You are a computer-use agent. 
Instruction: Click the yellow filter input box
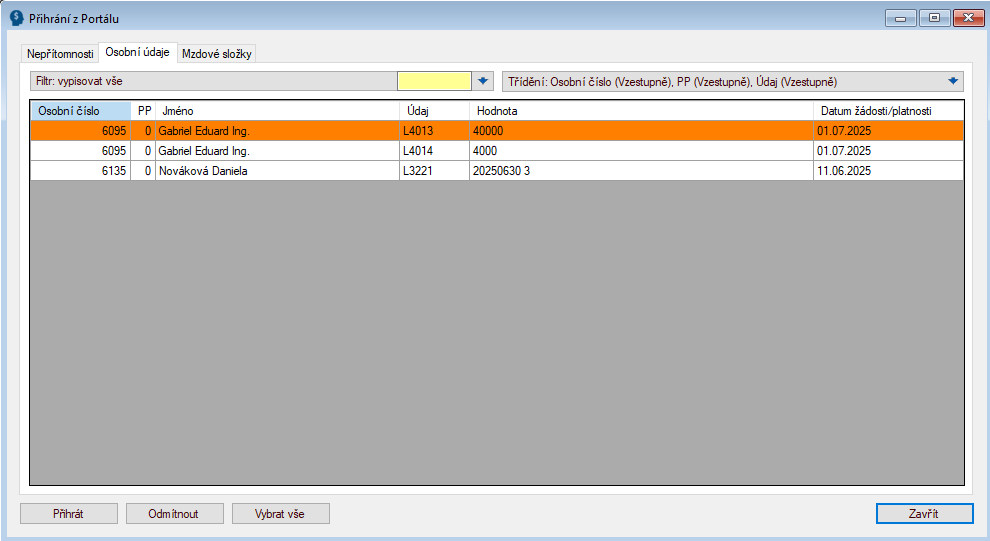[x=433, y=81]
